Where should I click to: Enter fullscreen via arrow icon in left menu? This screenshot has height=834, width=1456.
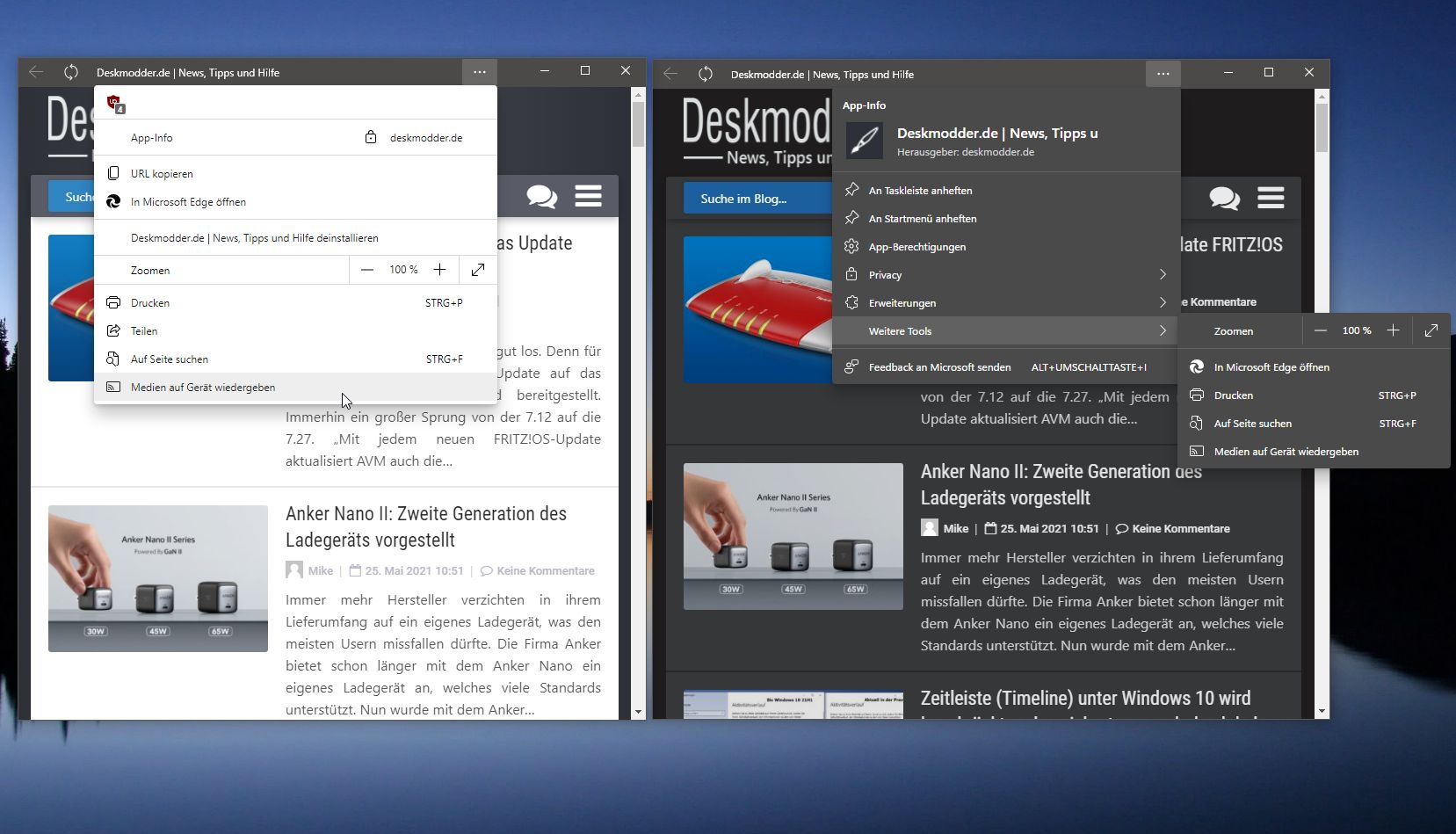[x=478, y=270]
